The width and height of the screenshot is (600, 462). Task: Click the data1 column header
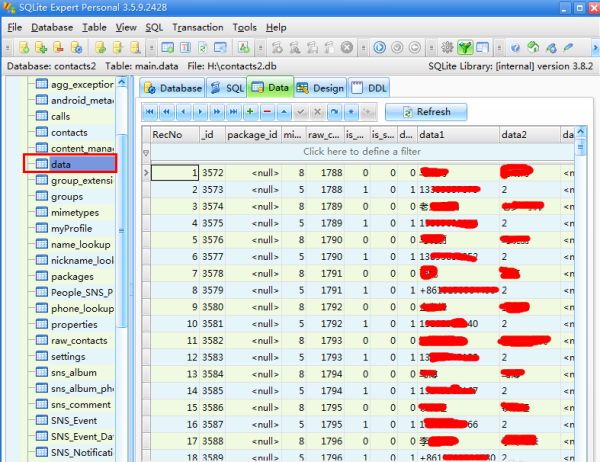point(458,135)
